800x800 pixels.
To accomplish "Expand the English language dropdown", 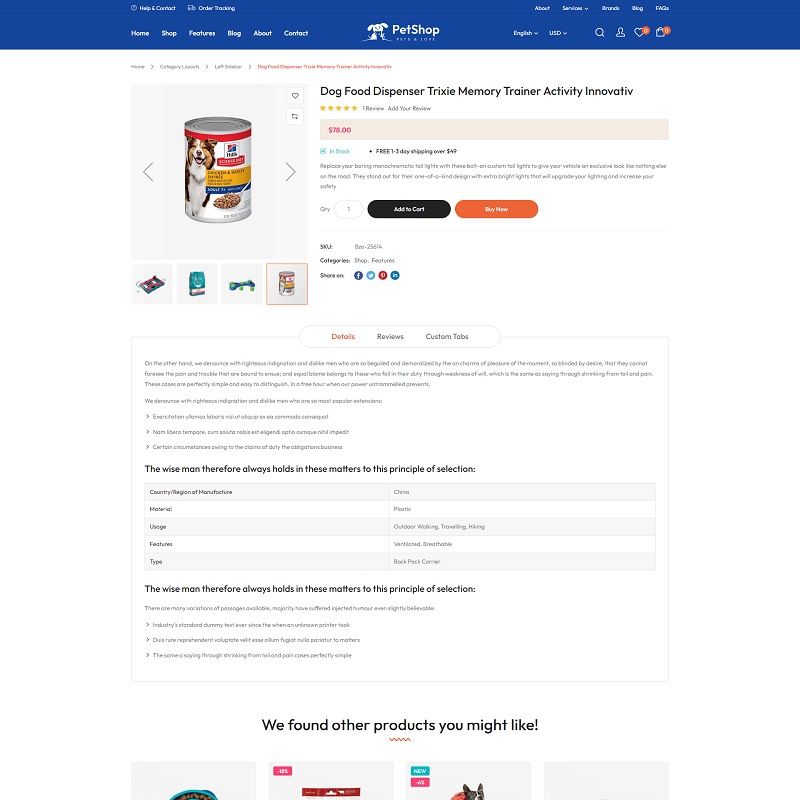I will tap(526, 33).
